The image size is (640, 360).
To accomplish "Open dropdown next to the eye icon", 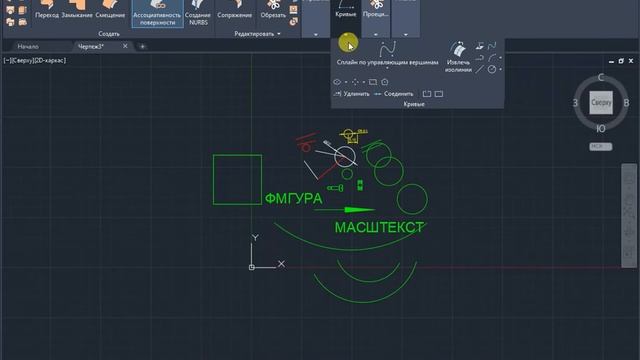I will coord(346,82).
